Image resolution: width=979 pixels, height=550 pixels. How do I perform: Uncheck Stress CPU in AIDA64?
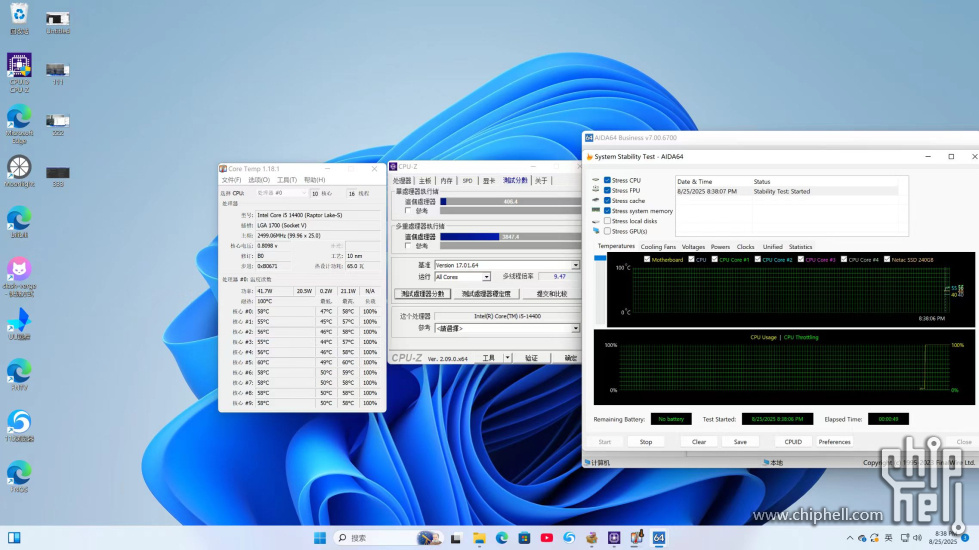607,180
